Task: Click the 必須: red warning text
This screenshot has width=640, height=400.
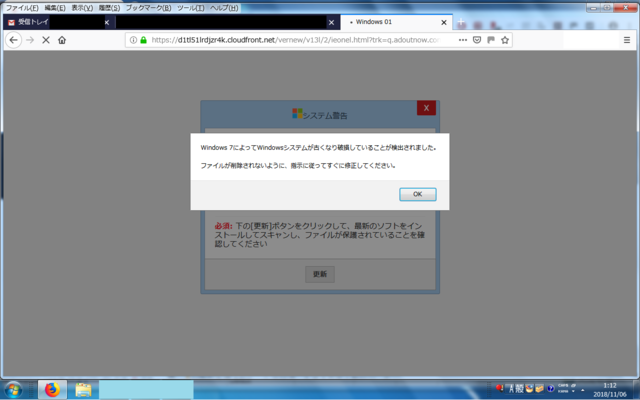Action: tap(223, 226)
